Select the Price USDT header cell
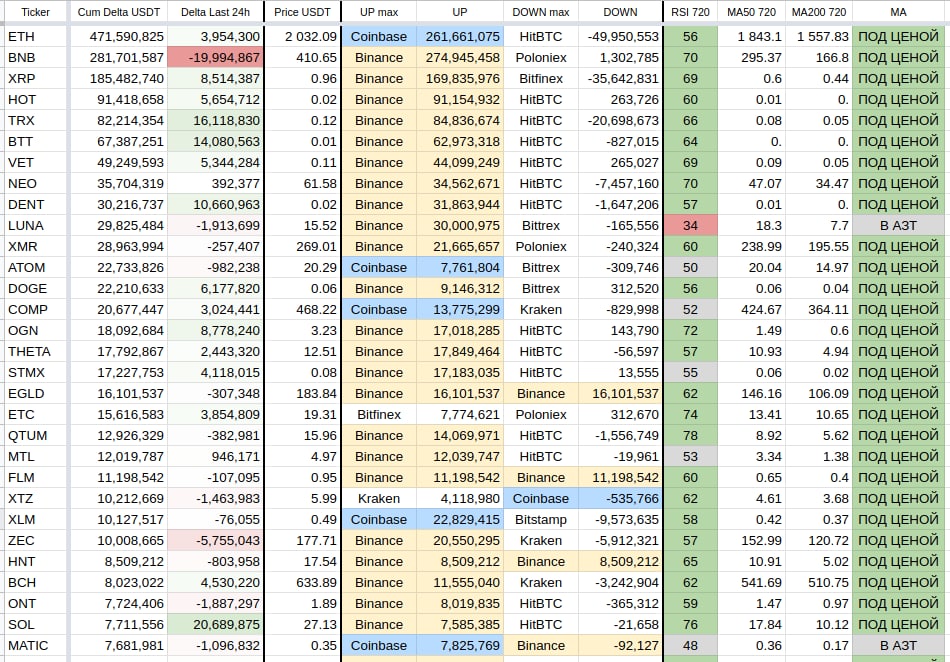This screenshot has height=662, width=950. click(302, 12)
